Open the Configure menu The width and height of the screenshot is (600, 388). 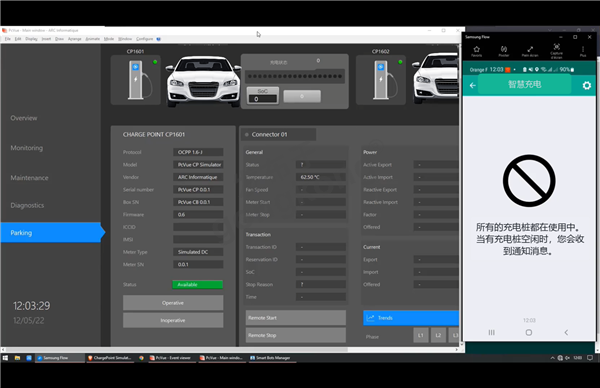tap(144, 39)
